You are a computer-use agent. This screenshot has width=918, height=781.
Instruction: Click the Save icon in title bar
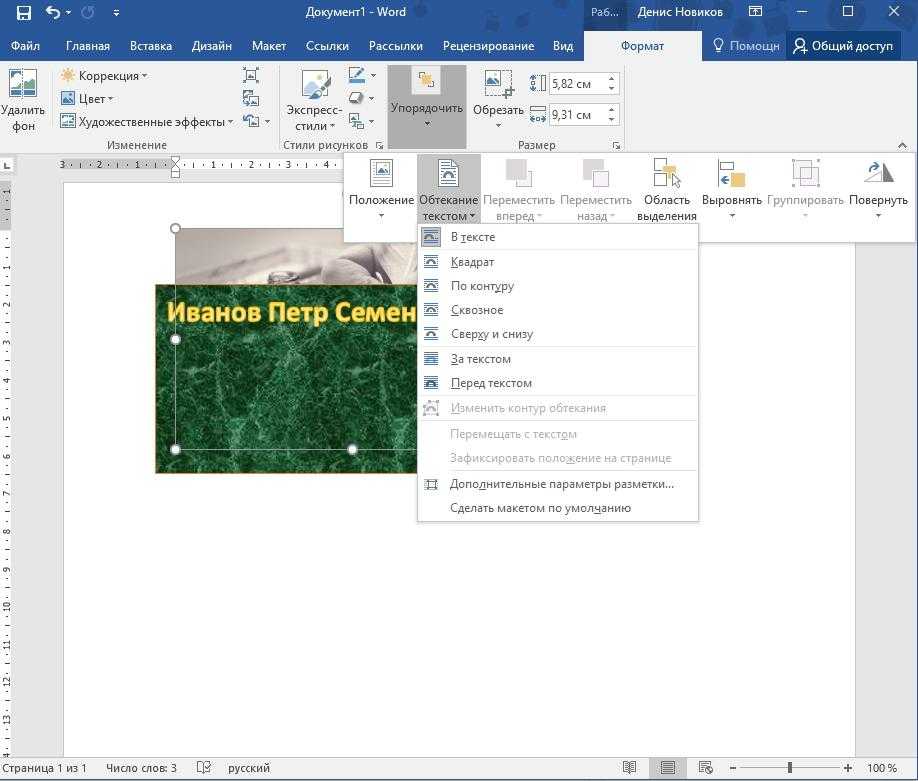(x=23, y=13)
